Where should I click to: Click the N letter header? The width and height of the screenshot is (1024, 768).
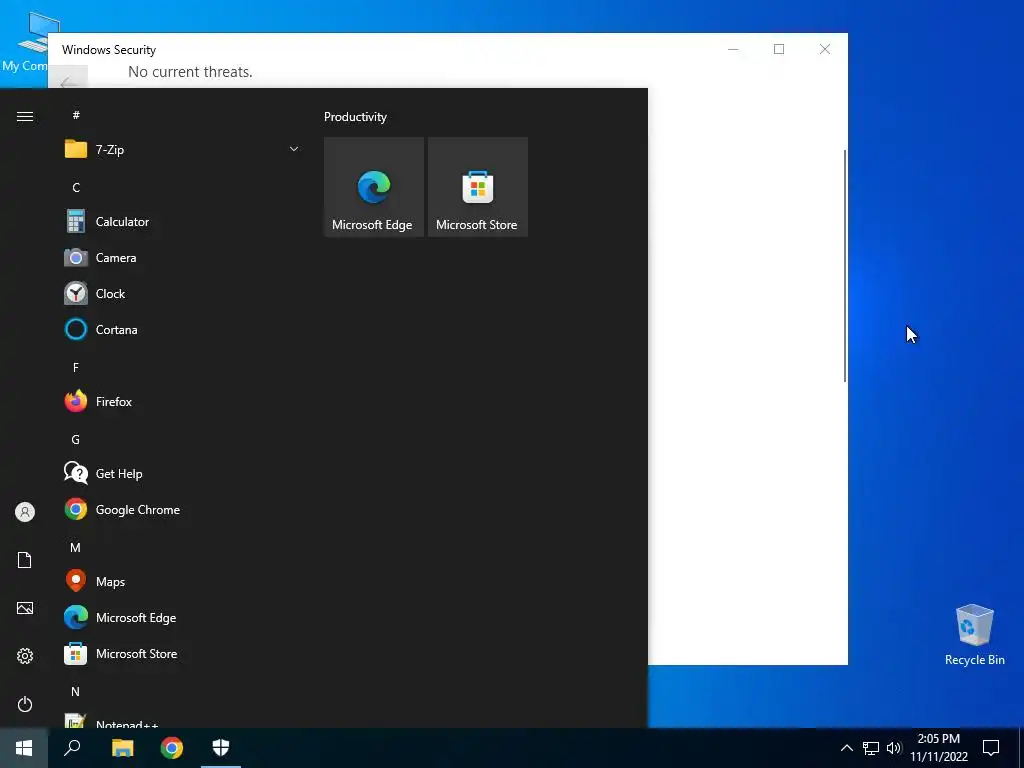click(x=76, y=691)
